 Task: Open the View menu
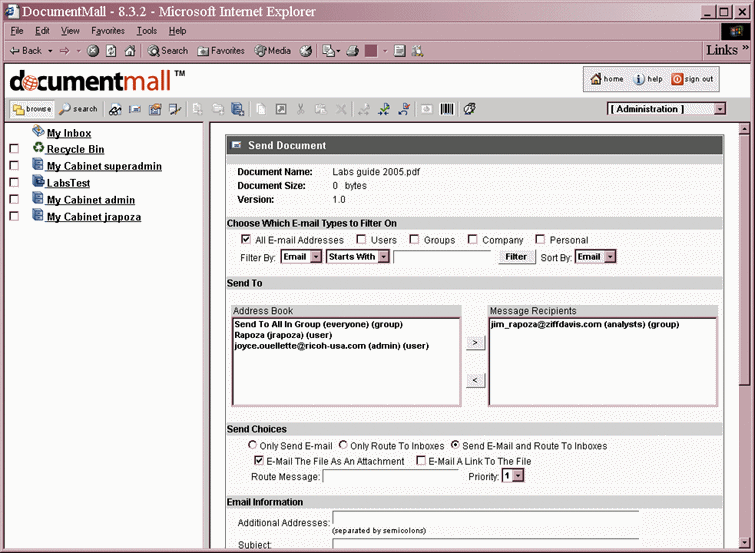(x=70, y=31)
